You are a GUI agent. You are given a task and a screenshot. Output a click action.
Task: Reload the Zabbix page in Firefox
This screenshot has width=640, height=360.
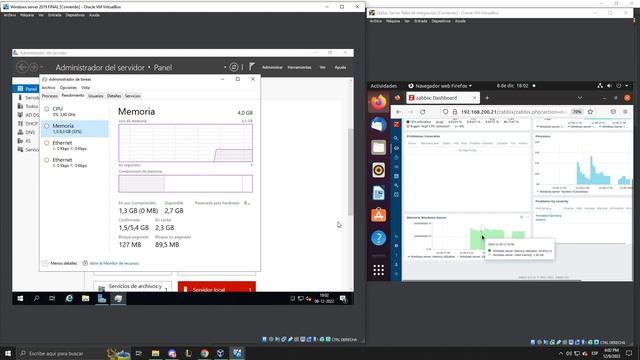coord(422,111)
